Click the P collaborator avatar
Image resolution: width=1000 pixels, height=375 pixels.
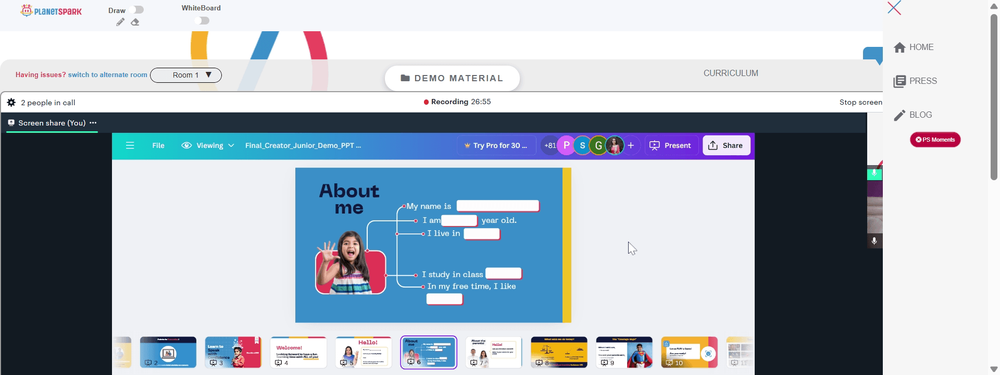point(566,145)
